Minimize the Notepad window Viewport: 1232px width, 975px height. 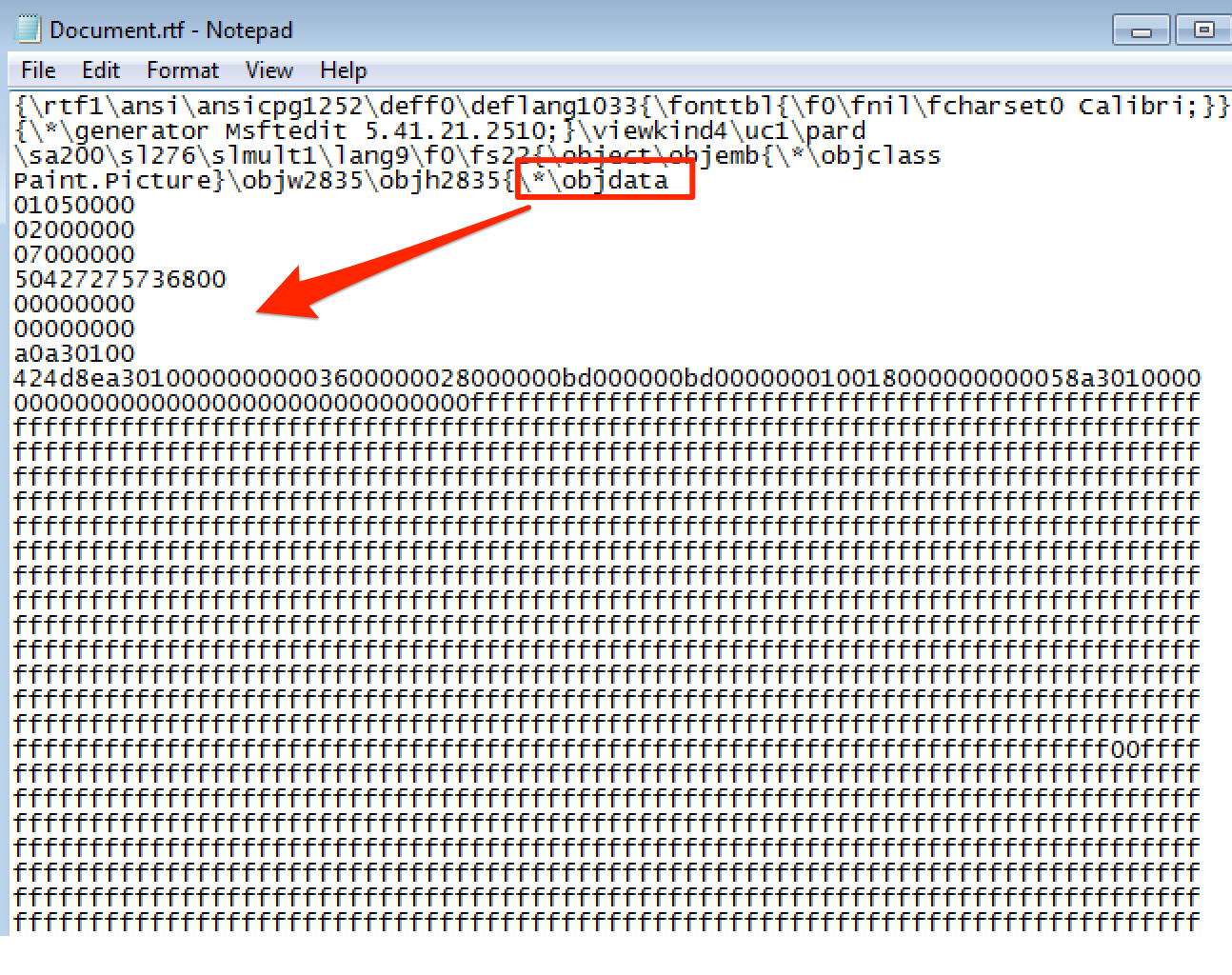click(1142, 30)
